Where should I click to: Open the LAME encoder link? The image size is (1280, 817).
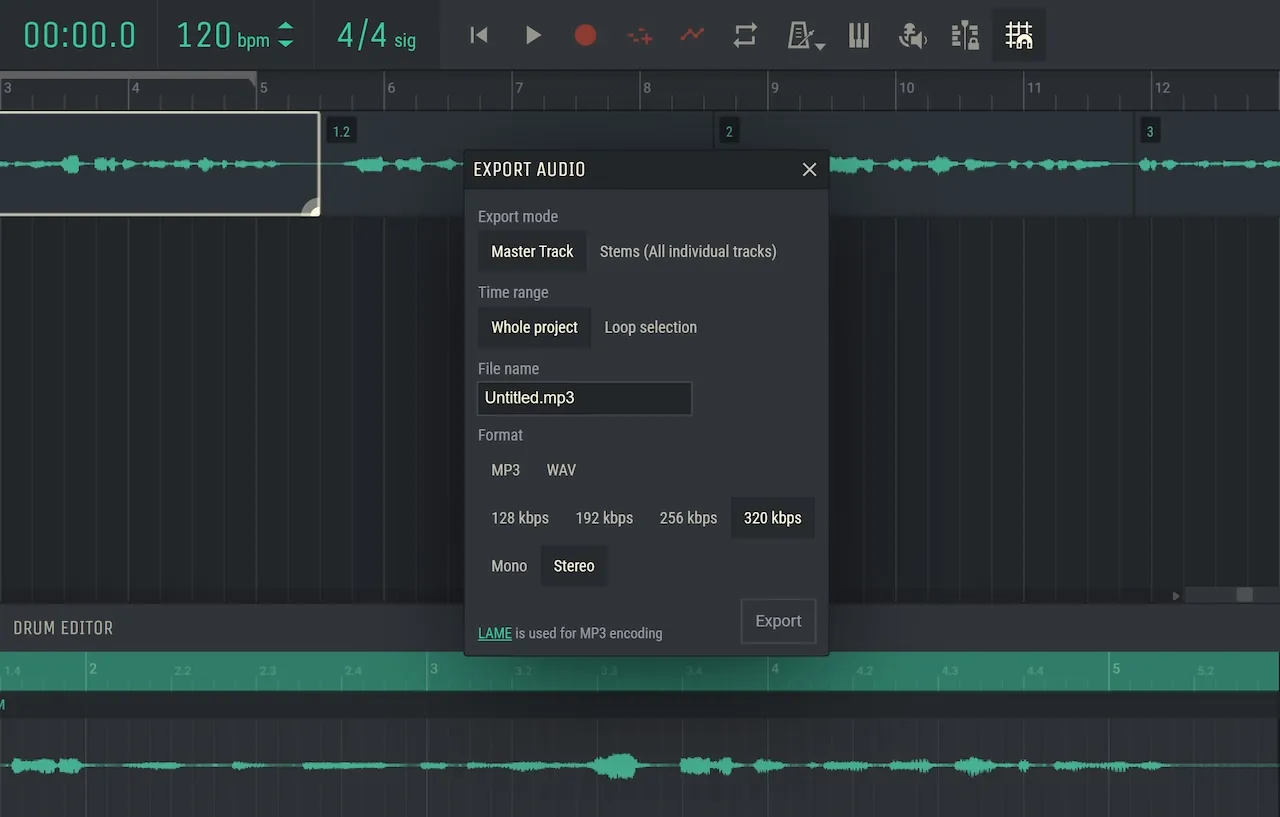click(494, 633)
